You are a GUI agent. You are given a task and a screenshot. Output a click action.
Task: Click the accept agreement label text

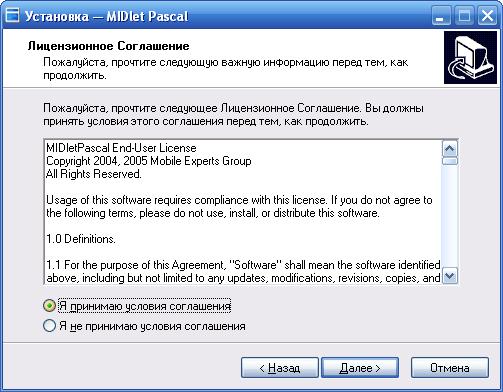click(x=145, y=306)
